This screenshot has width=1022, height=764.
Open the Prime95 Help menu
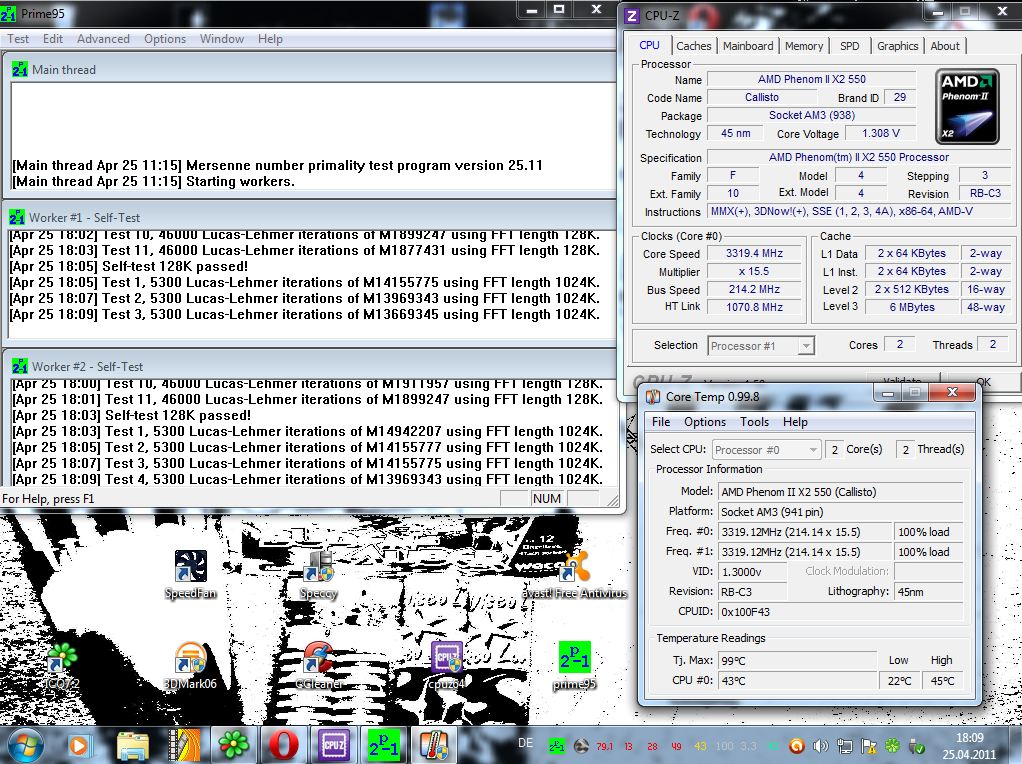(270, 39)
